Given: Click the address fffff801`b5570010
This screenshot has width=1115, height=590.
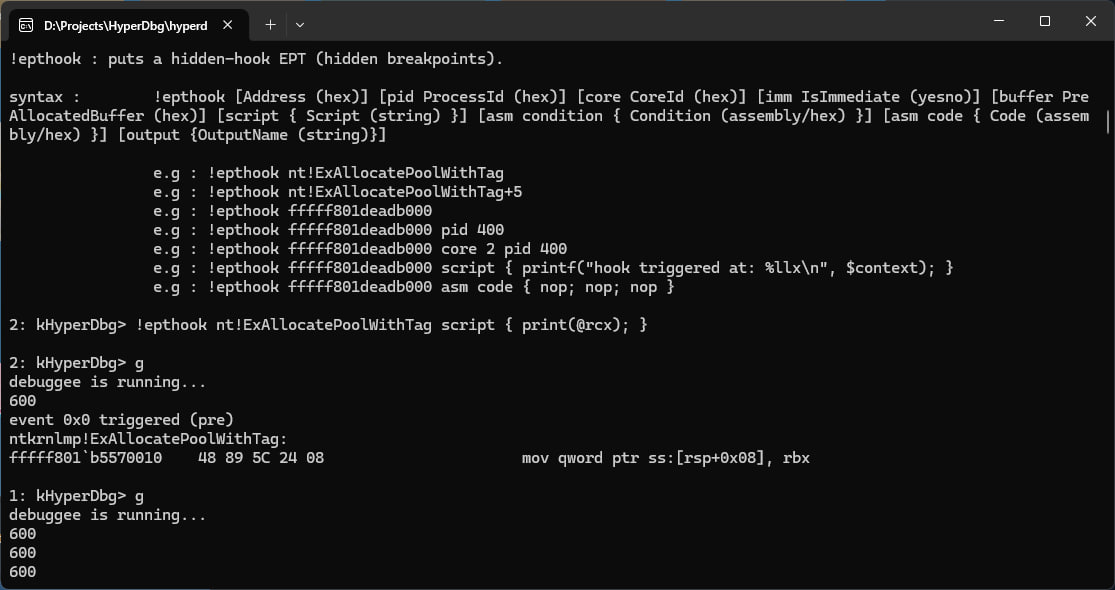Looking at the screenshot, I should click(86, 458).
